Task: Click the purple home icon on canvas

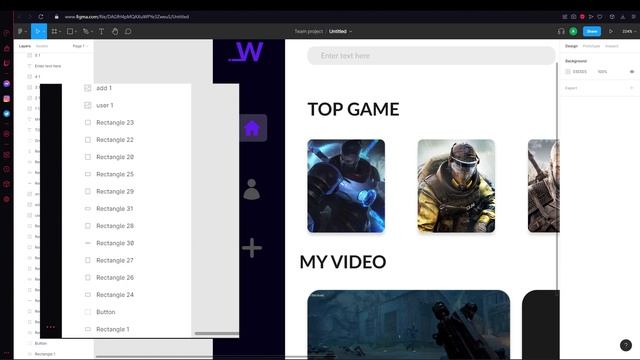Action: point(252,128)
